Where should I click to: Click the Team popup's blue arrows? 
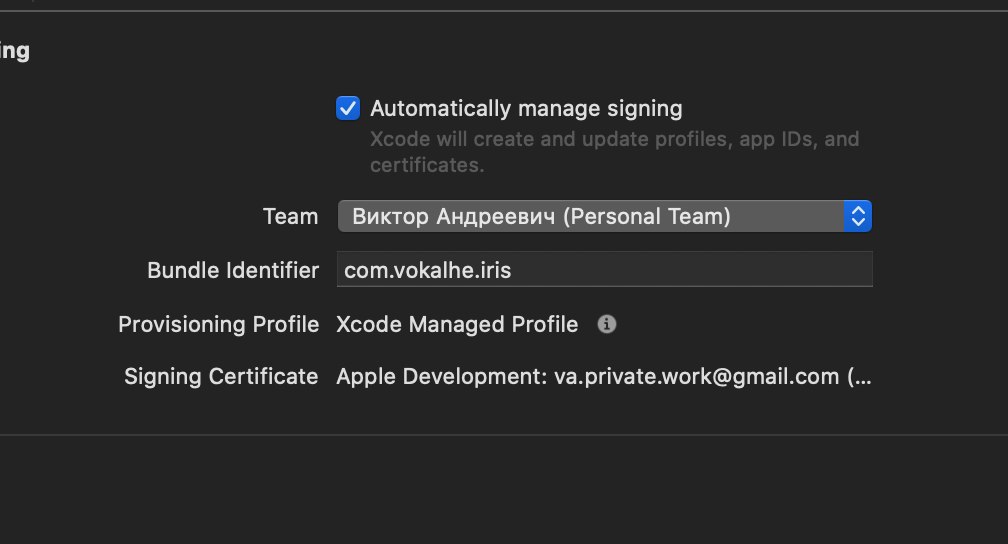click(858, 216)
